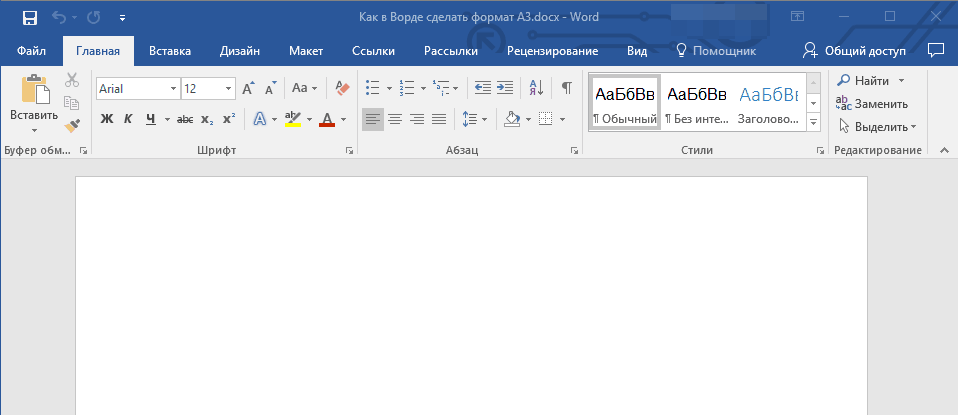This screenshot has width=958, height=415.
Task: Click the Increase Indent icon
Action: click(505, 88)
